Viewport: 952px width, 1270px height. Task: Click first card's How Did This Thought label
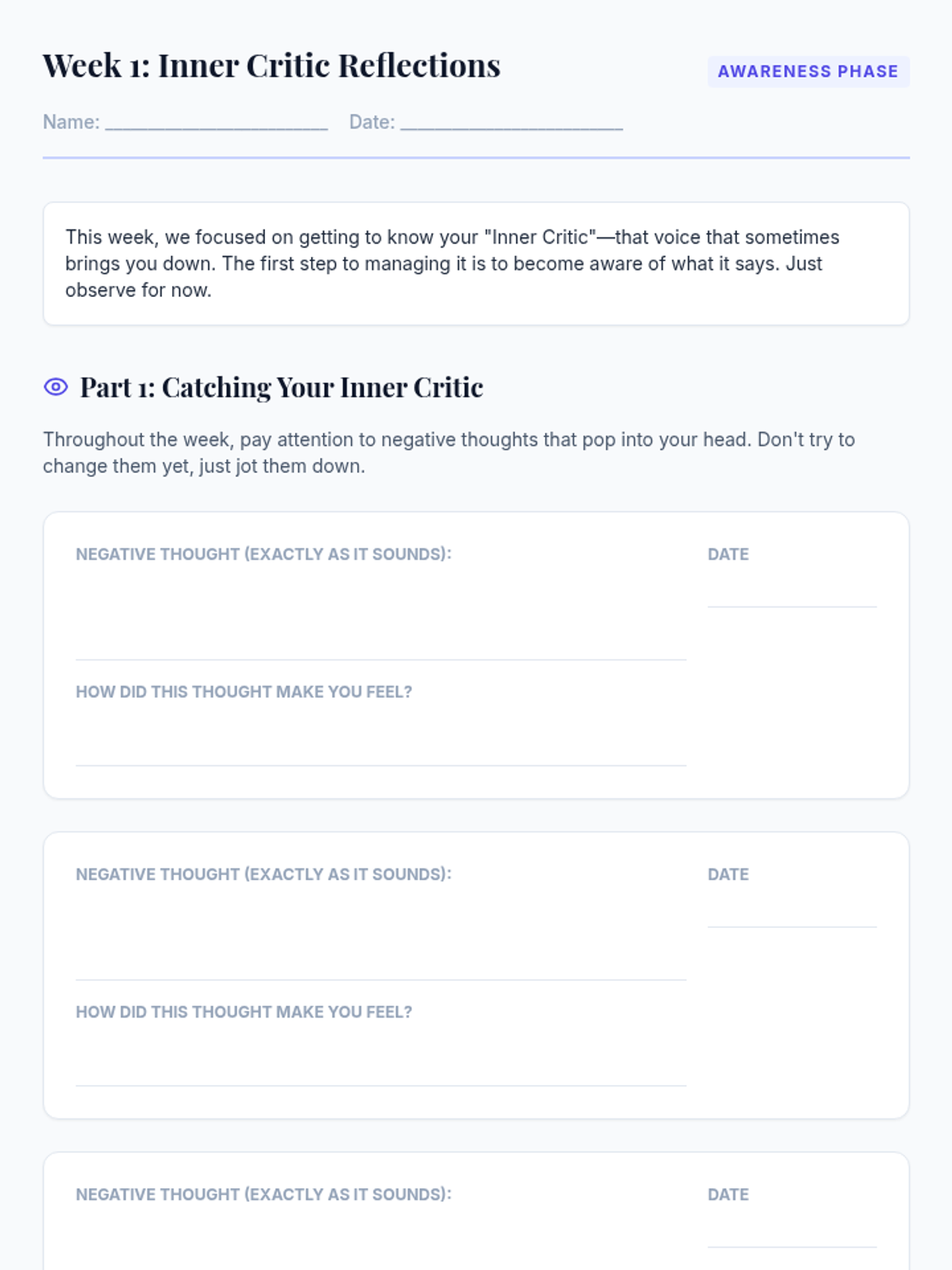pos(244,692)
